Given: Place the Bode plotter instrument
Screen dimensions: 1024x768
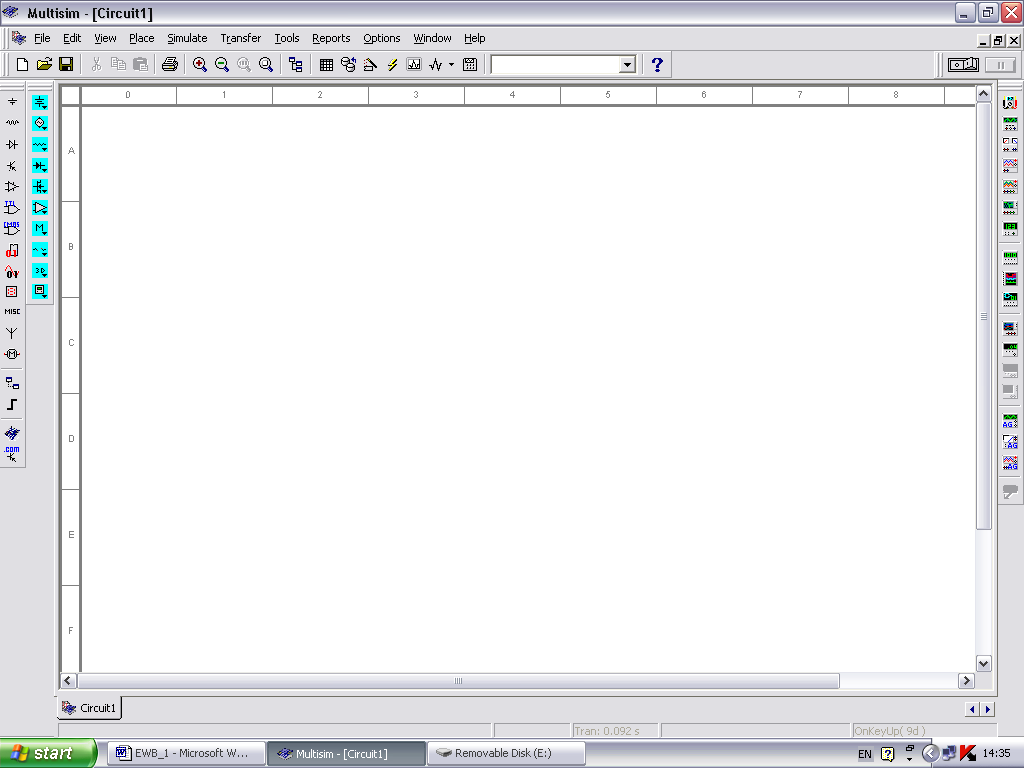Looking at the screenshot, I should tap(1010, 207).
